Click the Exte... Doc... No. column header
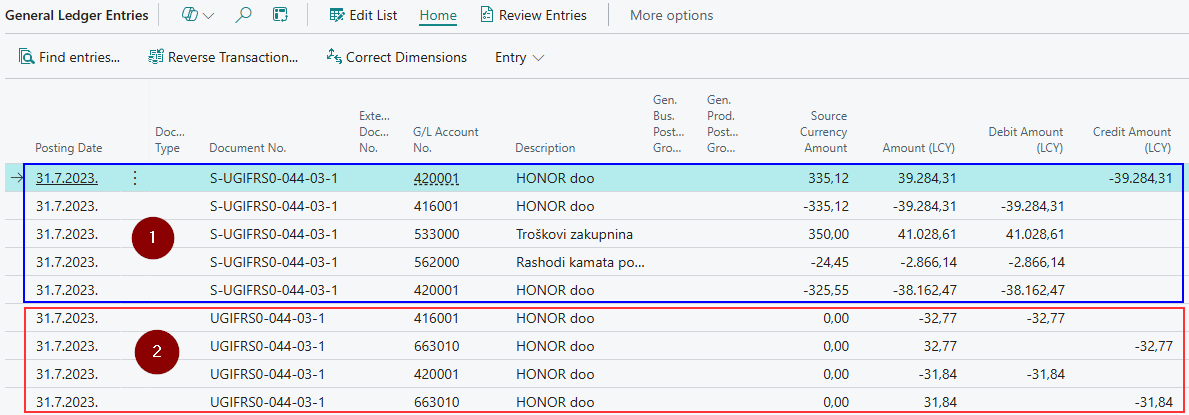This screenshot has width=1189, height=415. [374, 132]
